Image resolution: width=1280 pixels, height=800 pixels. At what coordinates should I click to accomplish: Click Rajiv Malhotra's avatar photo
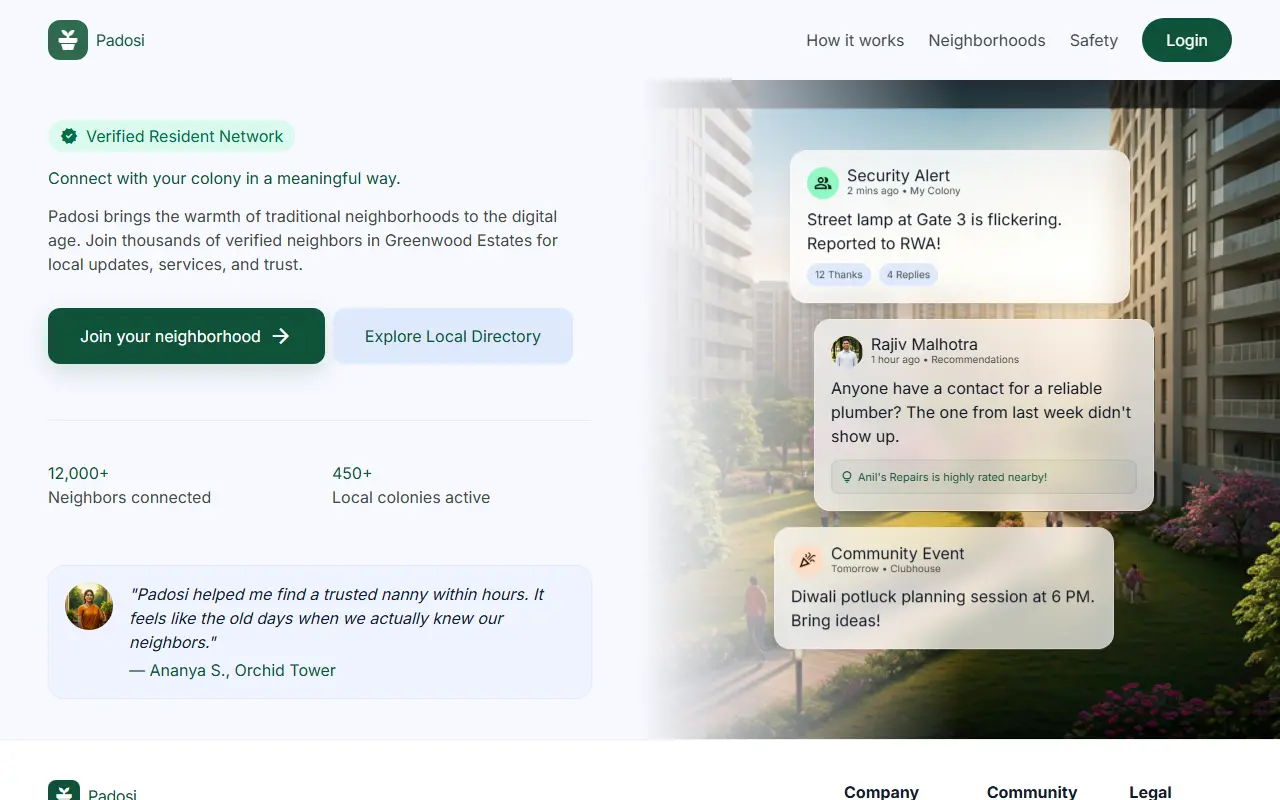click(847, 352)
